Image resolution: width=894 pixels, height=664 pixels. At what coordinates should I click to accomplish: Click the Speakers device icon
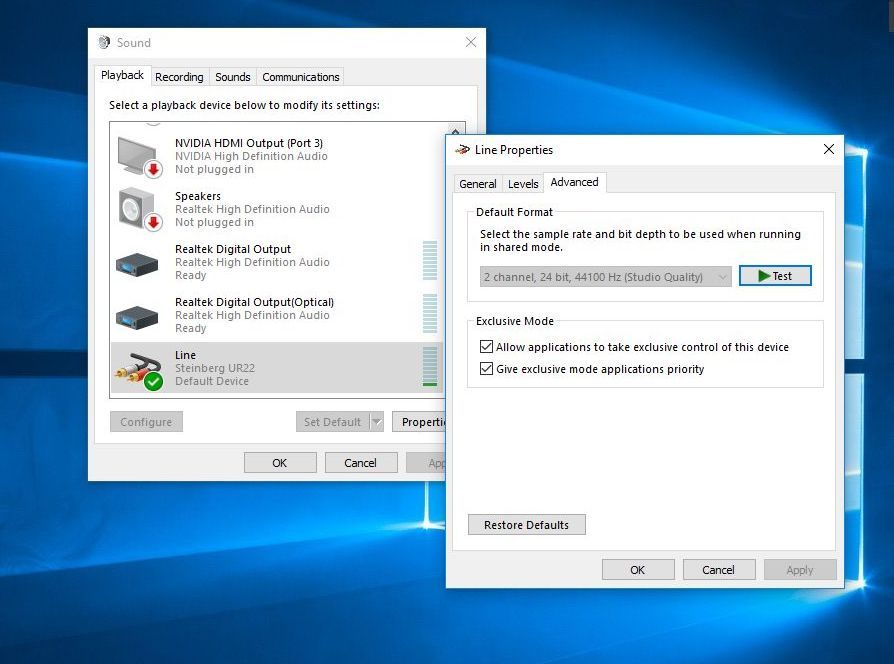139,209
